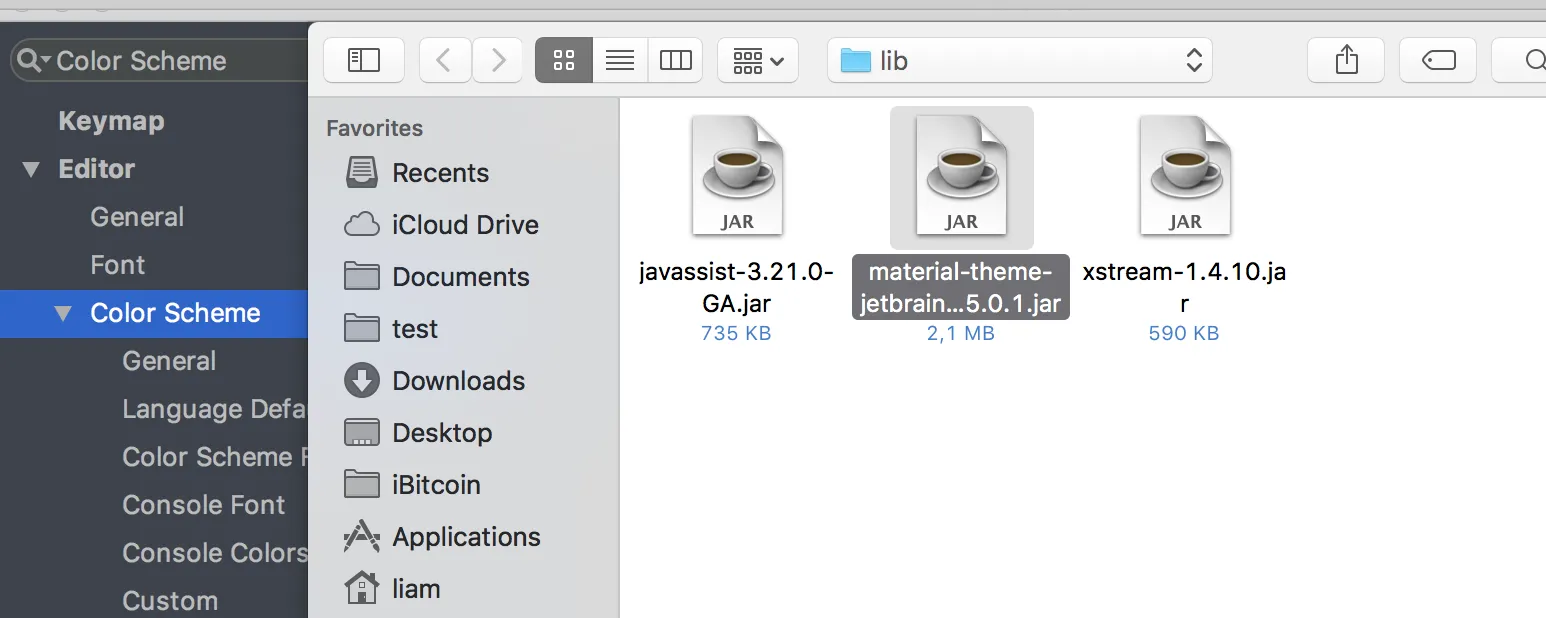Toggle the Finder sidebar button
This screenshot has height=618, width=1546.
[x=364, y=61]
